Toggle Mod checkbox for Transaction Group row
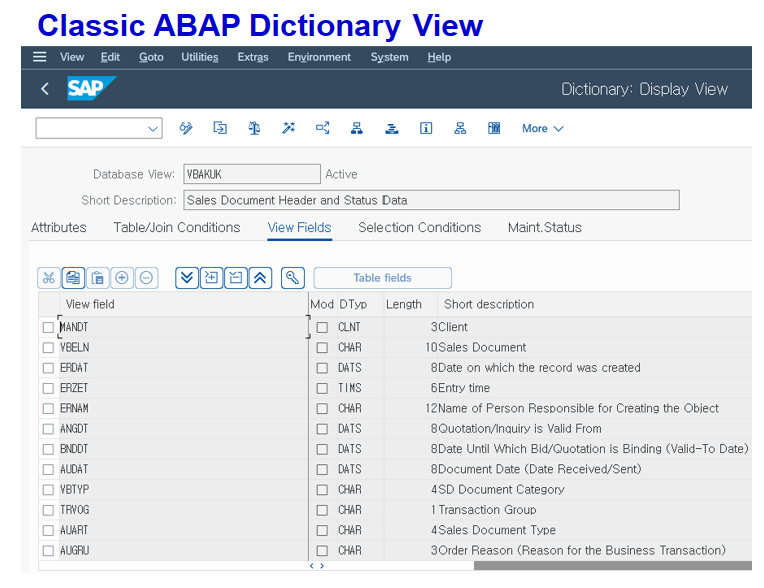 coord(322,510)
